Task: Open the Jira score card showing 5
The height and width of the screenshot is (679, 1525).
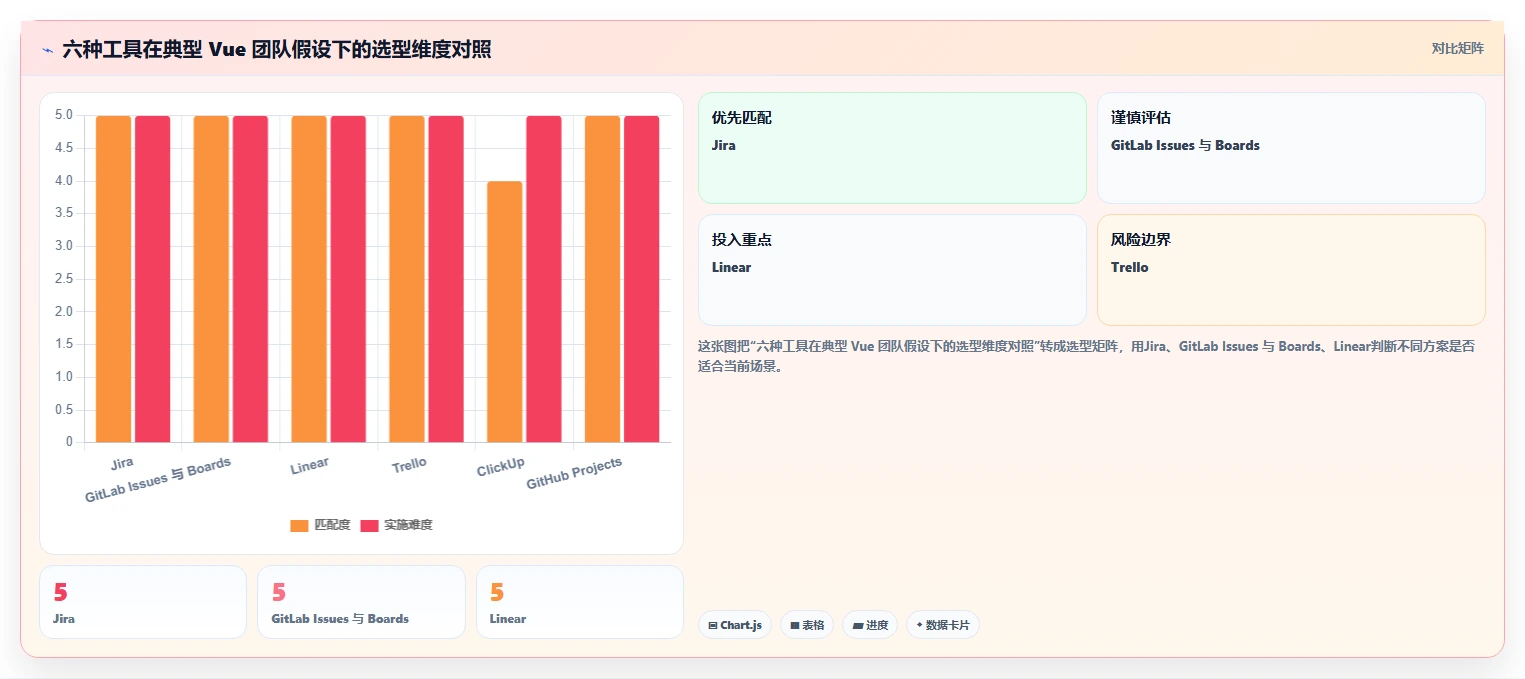Action: click(143, 602)
